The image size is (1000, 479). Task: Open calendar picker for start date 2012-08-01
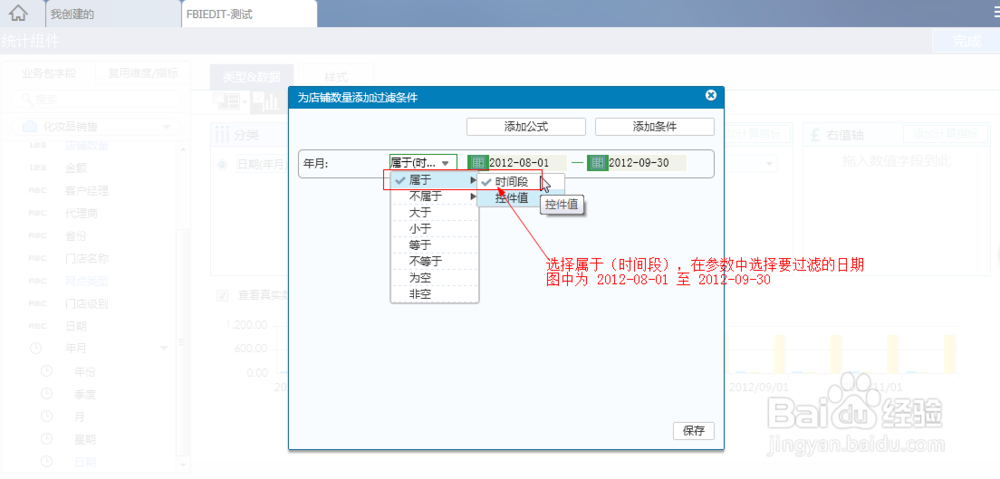tap(476, 163)
